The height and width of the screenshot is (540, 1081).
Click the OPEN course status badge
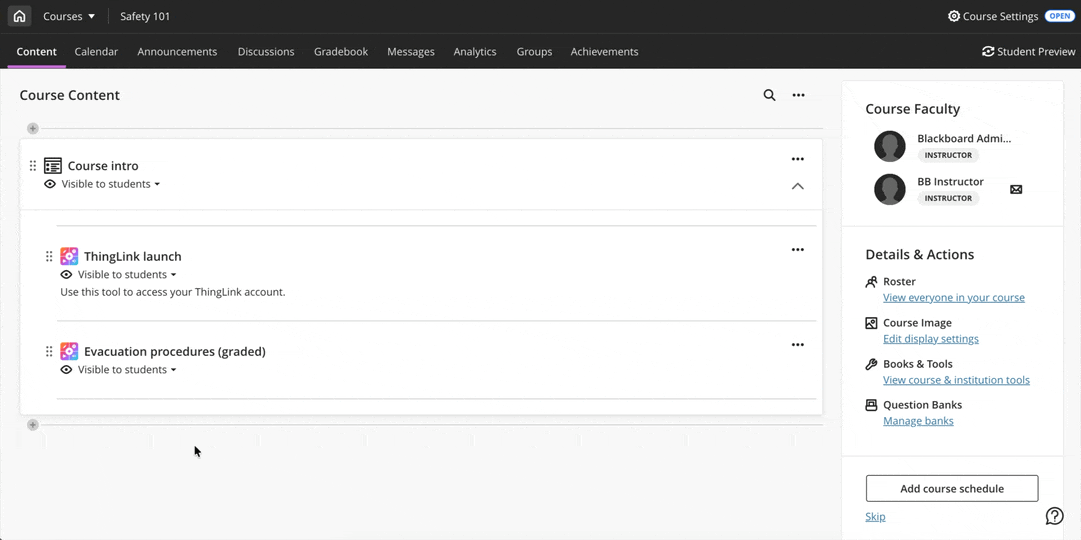[x=1059, y=16]
